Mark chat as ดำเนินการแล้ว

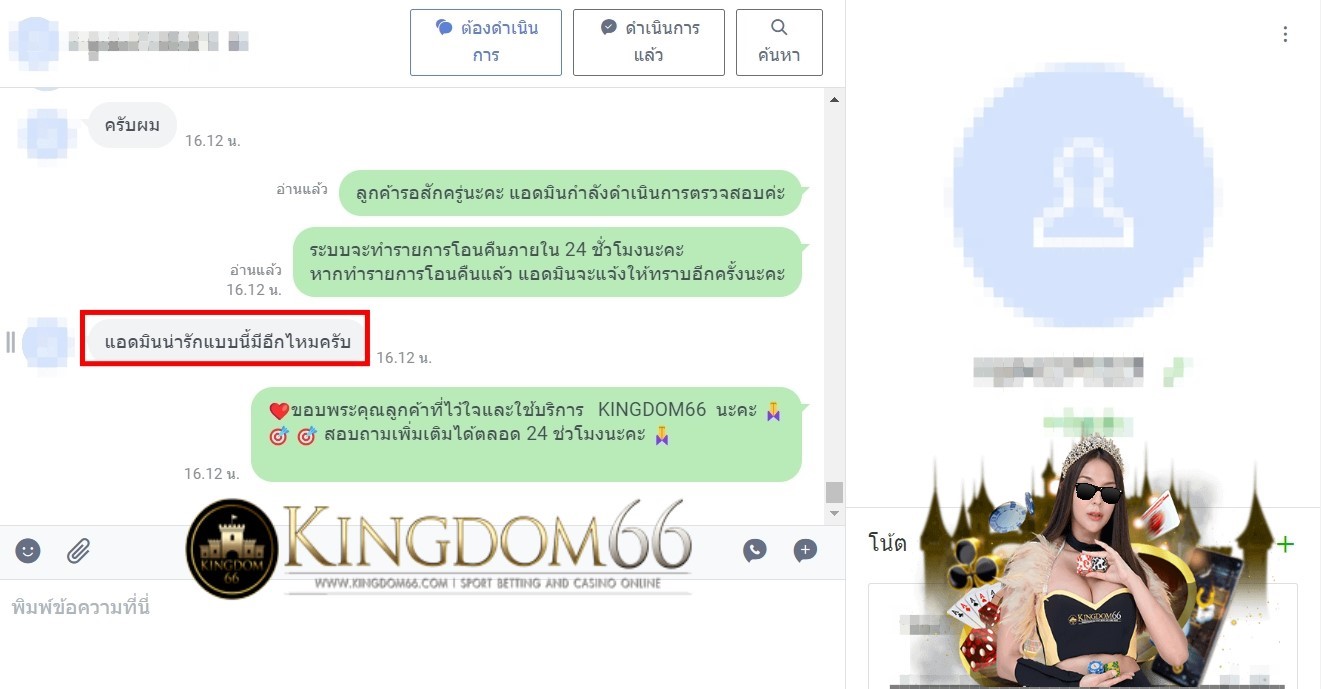pos(649,42)
